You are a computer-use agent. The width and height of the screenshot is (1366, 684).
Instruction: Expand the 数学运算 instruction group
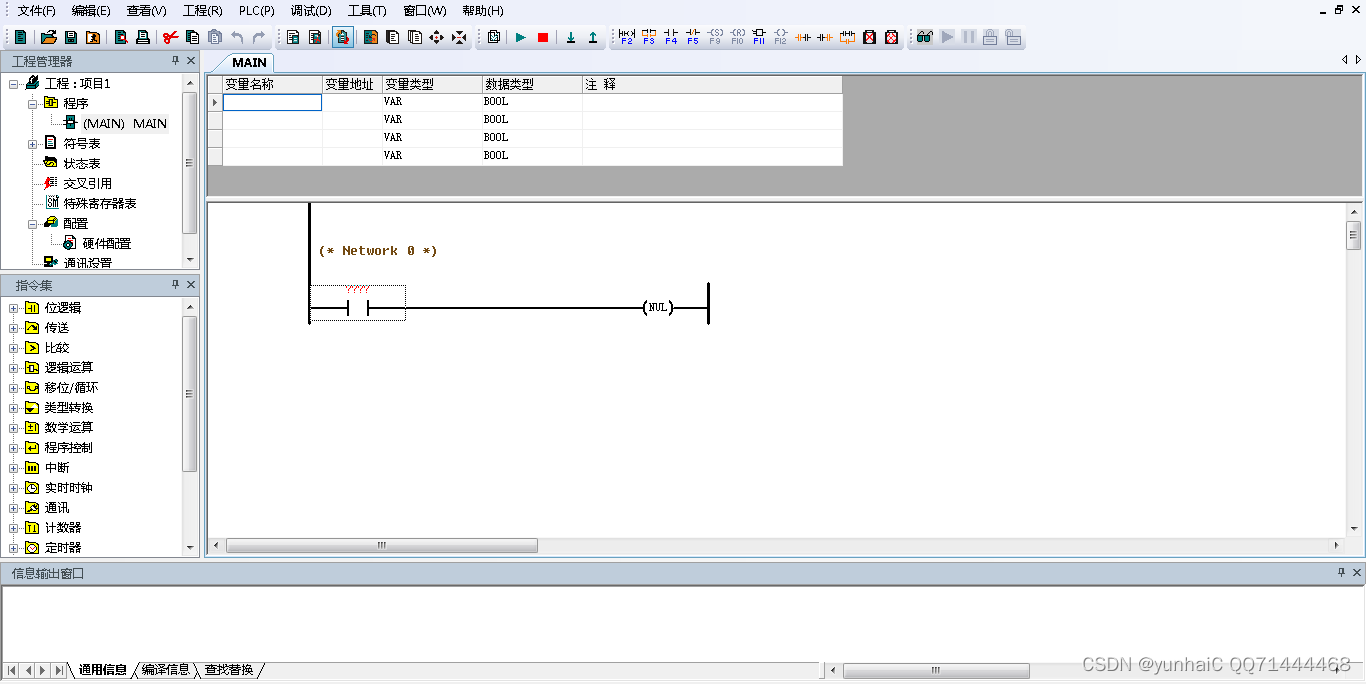click(x=14, y=428)
